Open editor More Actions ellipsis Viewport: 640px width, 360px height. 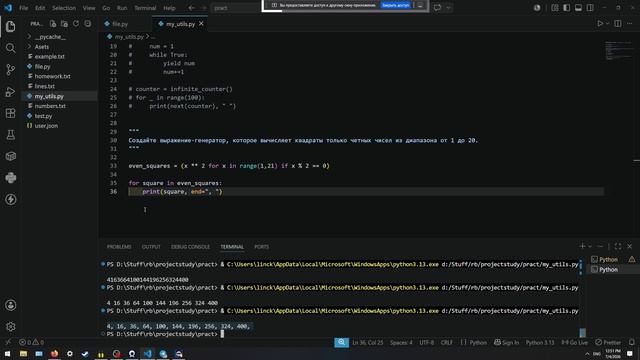coord(630,24)
